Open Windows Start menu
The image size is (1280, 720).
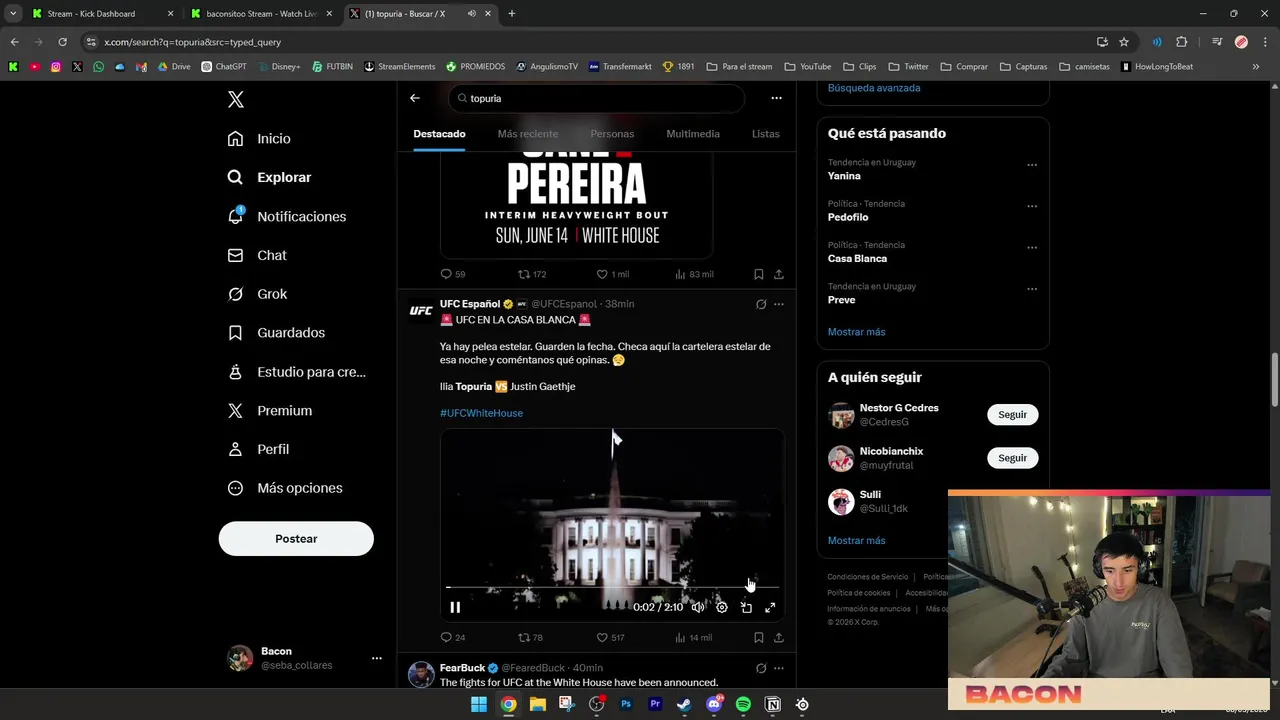click(x=479, y=704)
